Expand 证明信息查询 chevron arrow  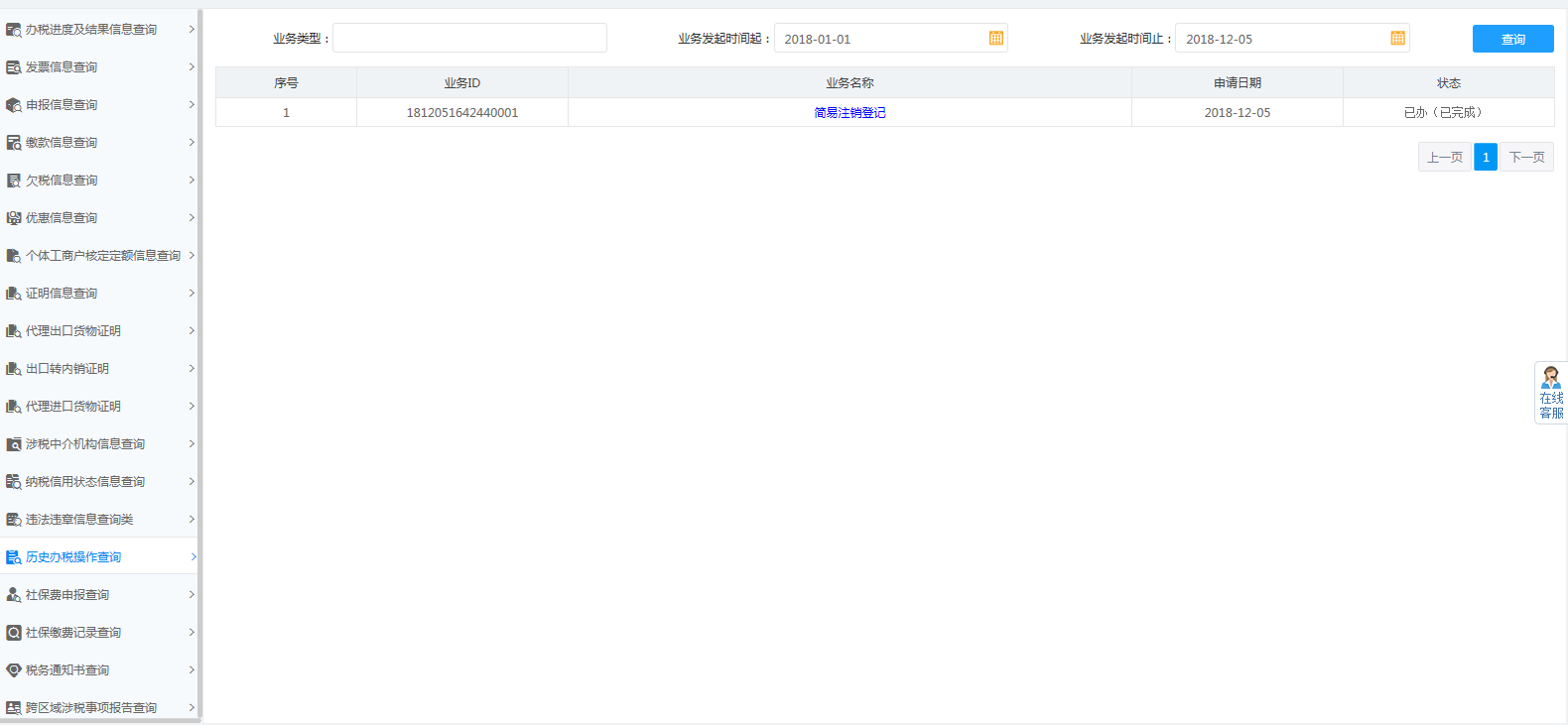pos(192,294)
